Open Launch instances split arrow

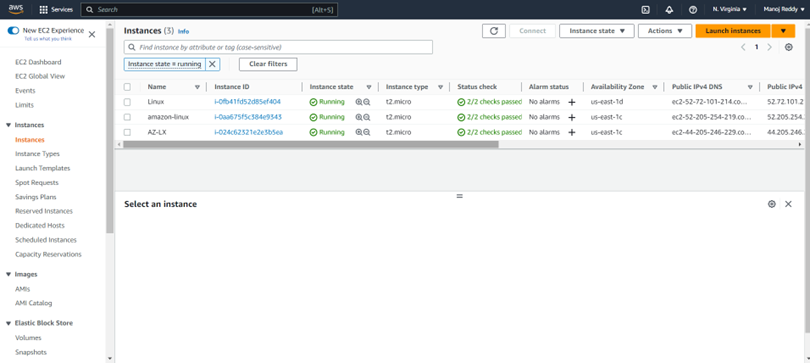pos(783,31)
